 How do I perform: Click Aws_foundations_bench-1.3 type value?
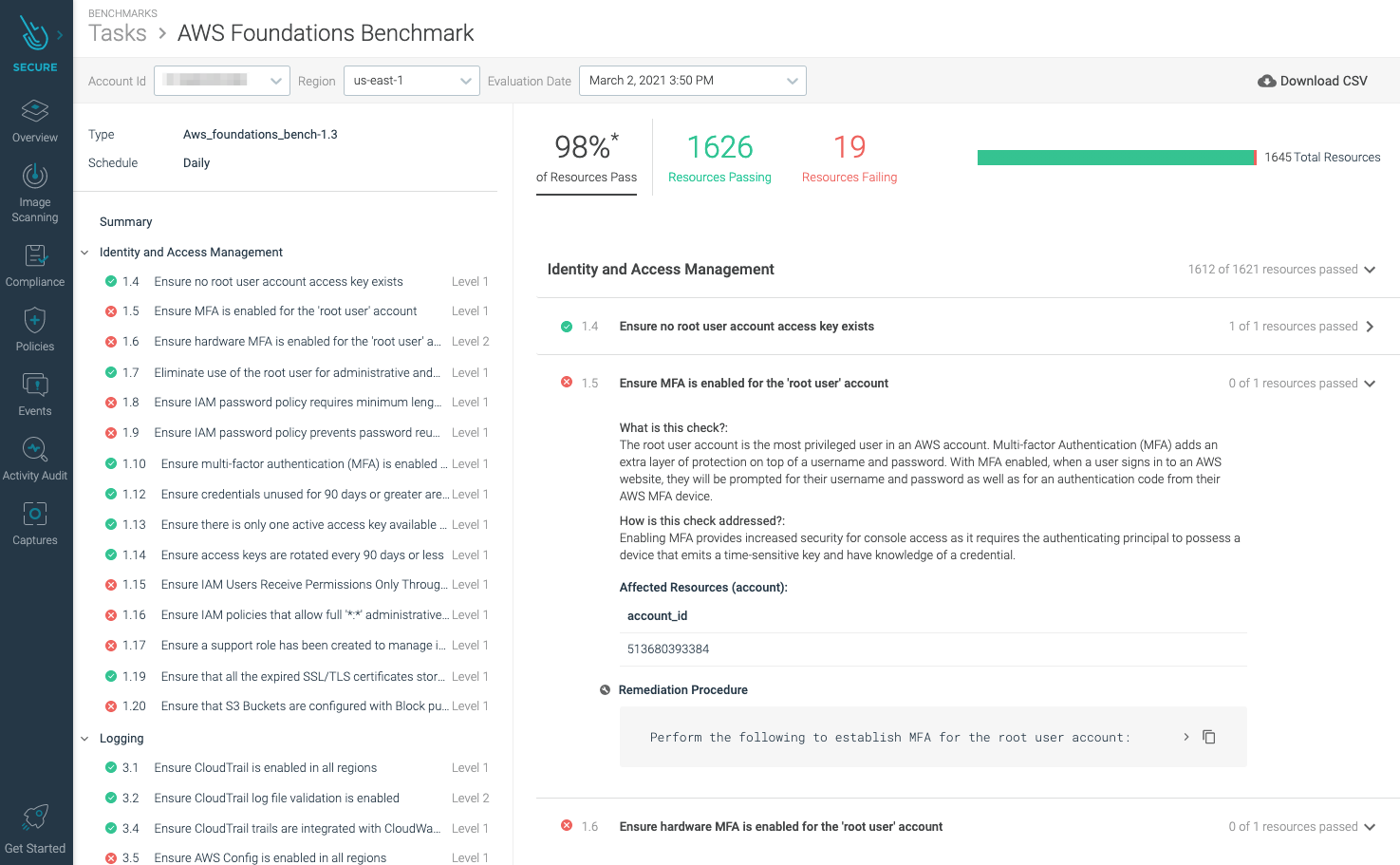tap(260, 135)
